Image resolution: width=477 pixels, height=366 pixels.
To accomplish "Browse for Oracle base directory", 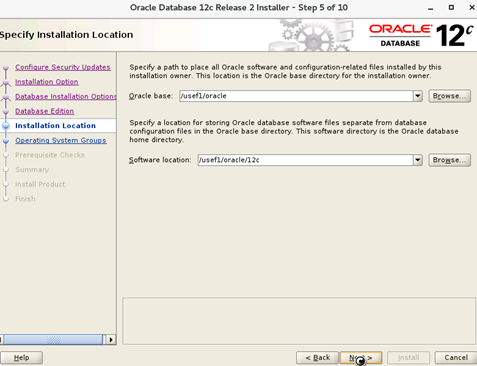I will tap(449, 96).
